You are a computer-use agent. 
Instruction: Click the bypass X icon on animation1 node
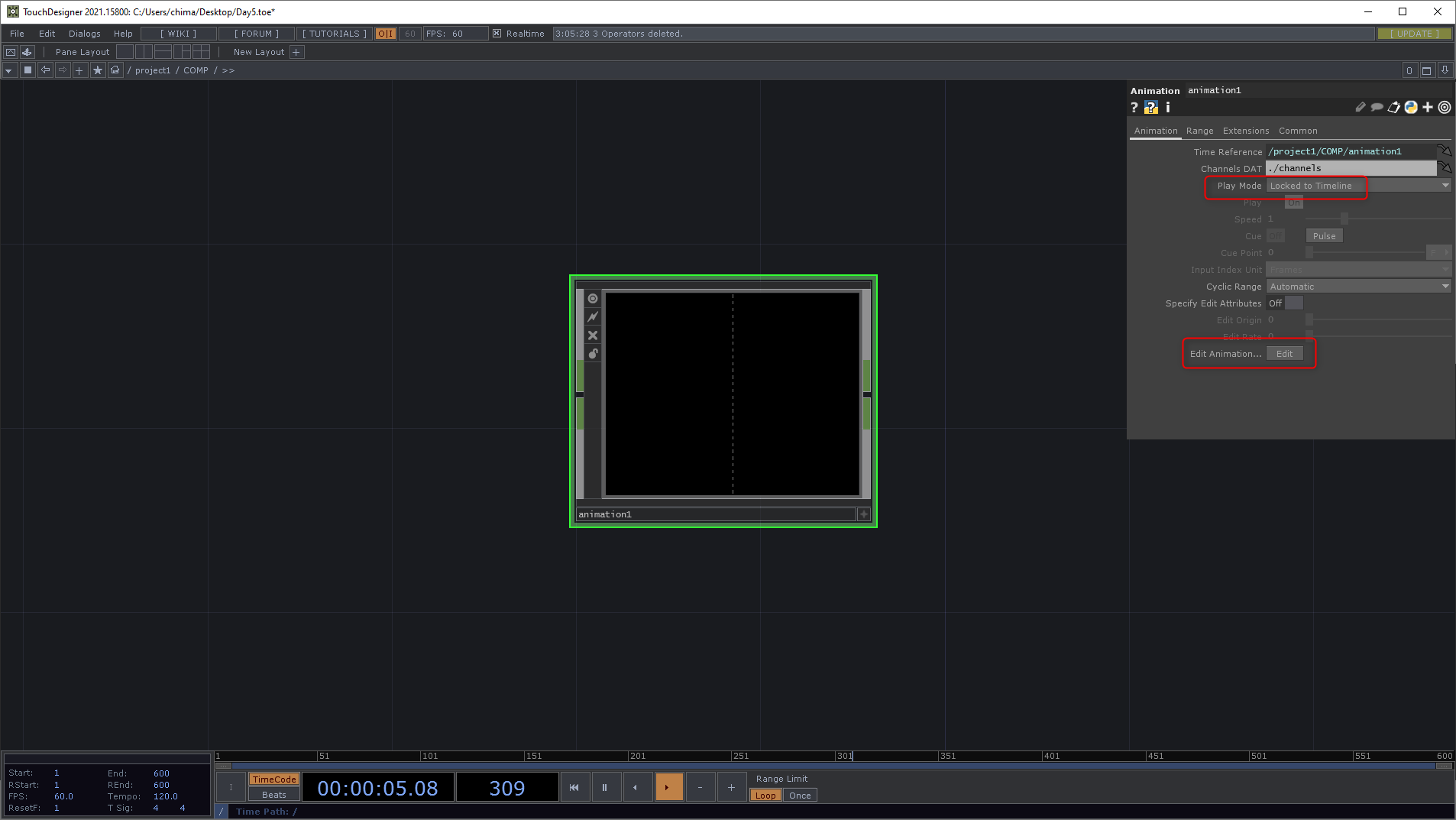[x=593, y=335]
